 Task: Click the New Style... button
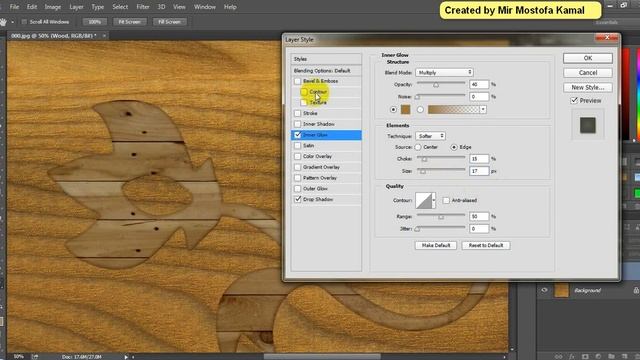click(x=588, y=87)
